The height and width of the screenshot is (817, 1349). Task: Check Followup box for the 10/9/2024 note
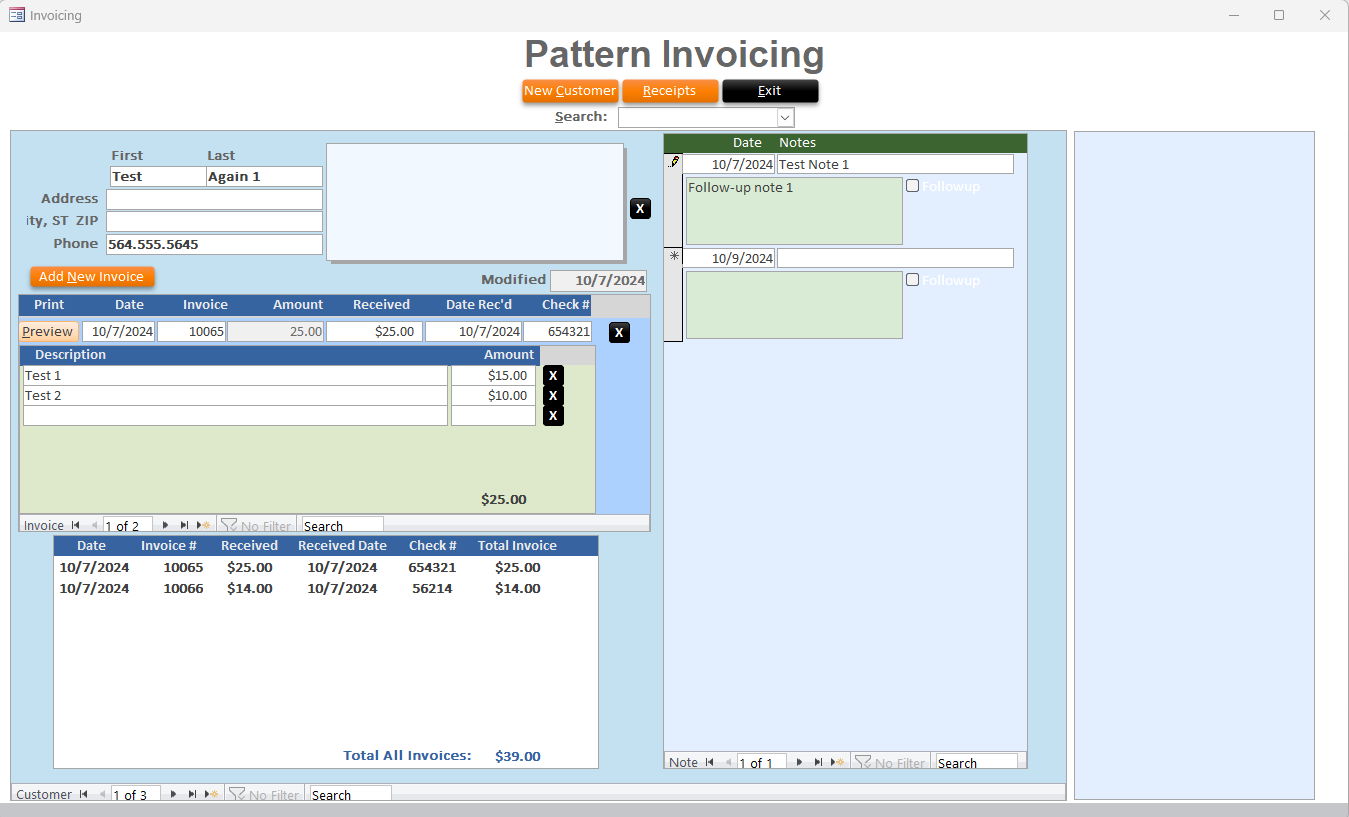pyautogui.click(x=912, y=280)
